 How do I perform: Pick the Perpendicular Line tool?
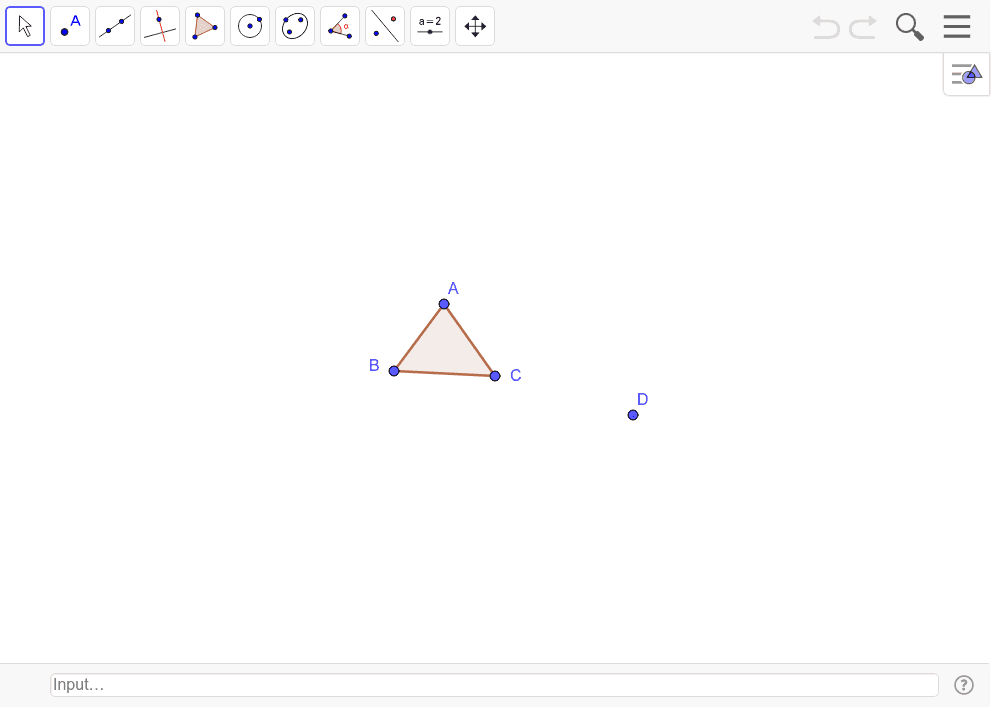coord(160,26)
